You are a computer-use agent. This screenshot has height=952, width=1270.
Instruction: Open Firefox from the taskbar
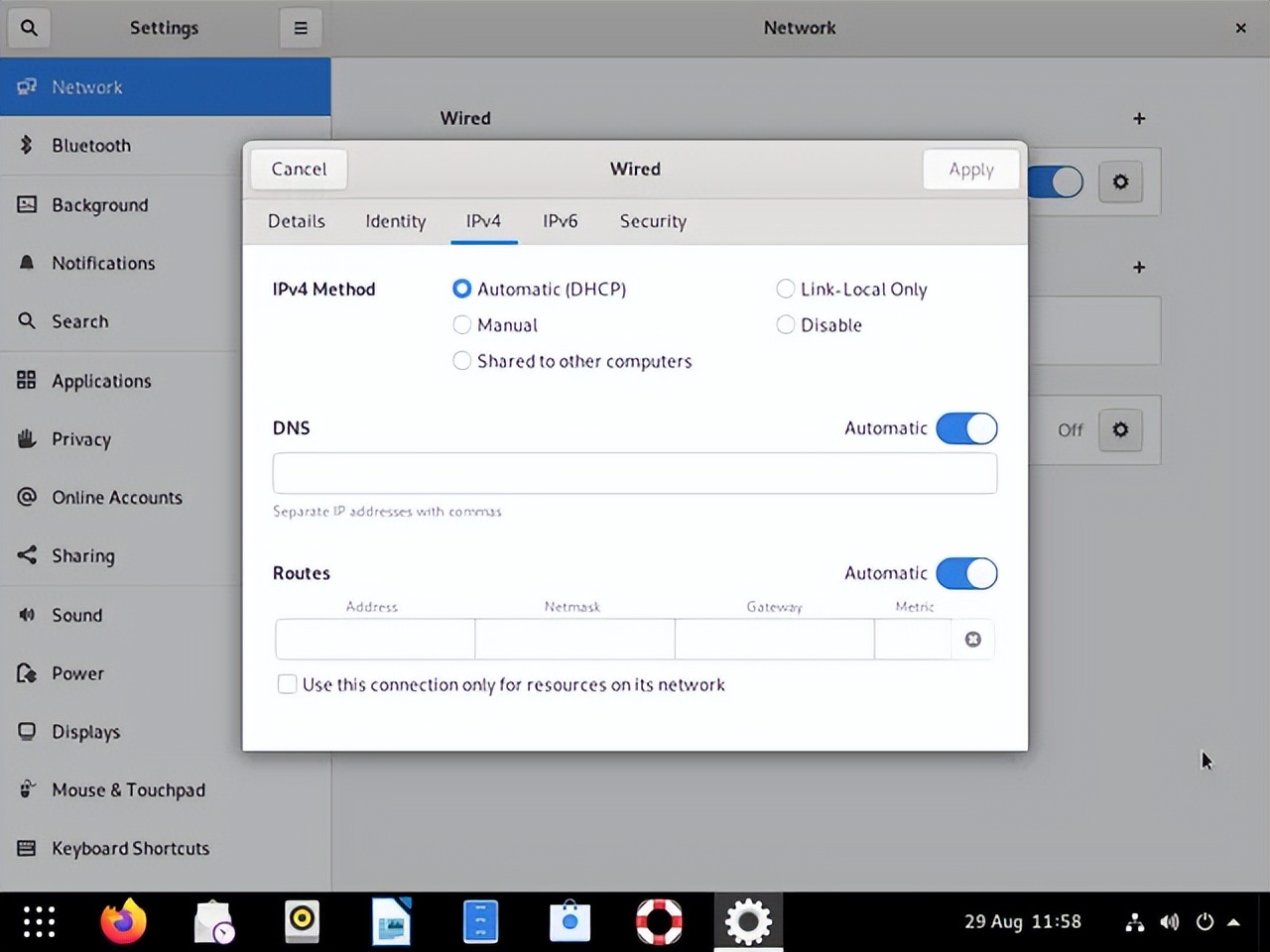point(123,921)
